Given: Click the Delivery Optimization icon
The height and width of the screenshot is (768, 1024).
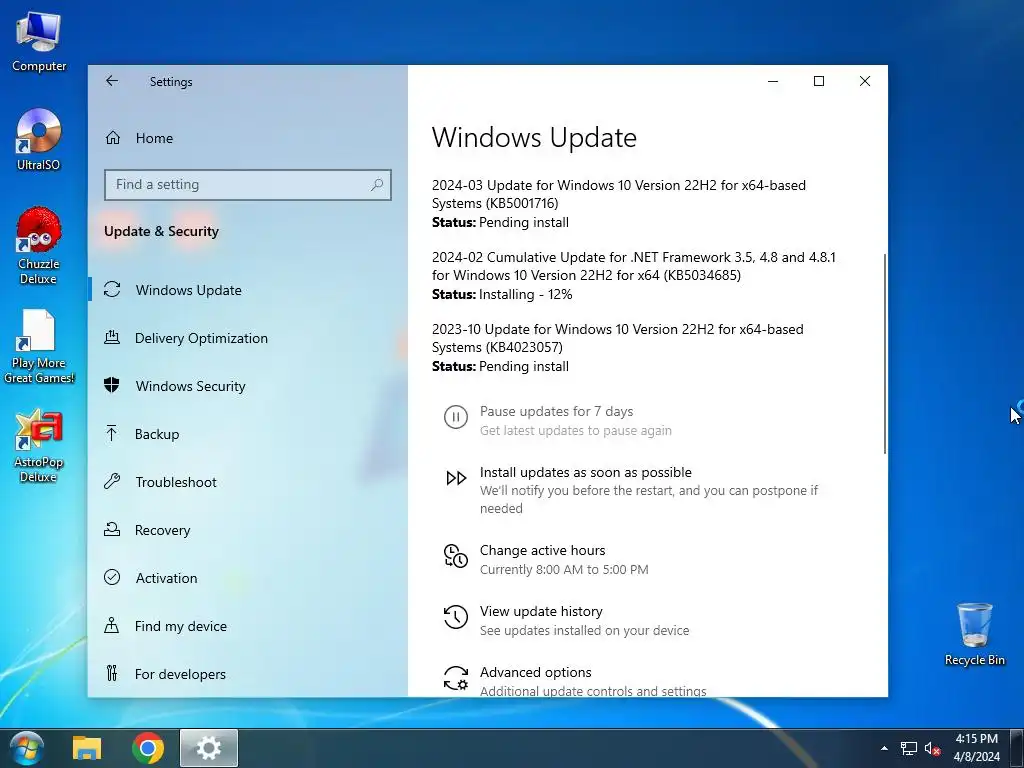Looking at the screenshot, I should (x=112, y=338).
